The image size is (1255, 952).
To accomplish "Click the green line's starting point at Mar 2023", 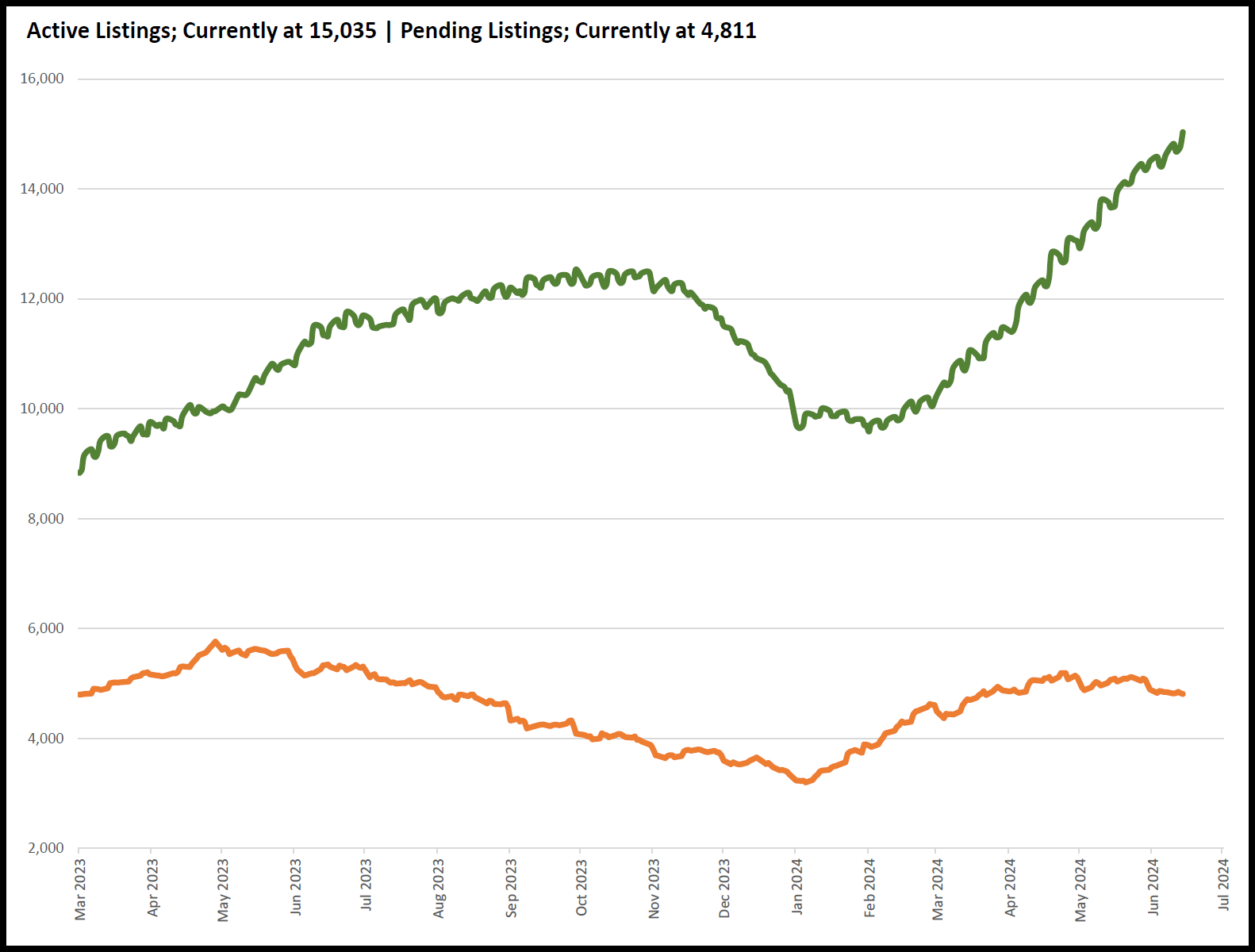I will point(80,473).
